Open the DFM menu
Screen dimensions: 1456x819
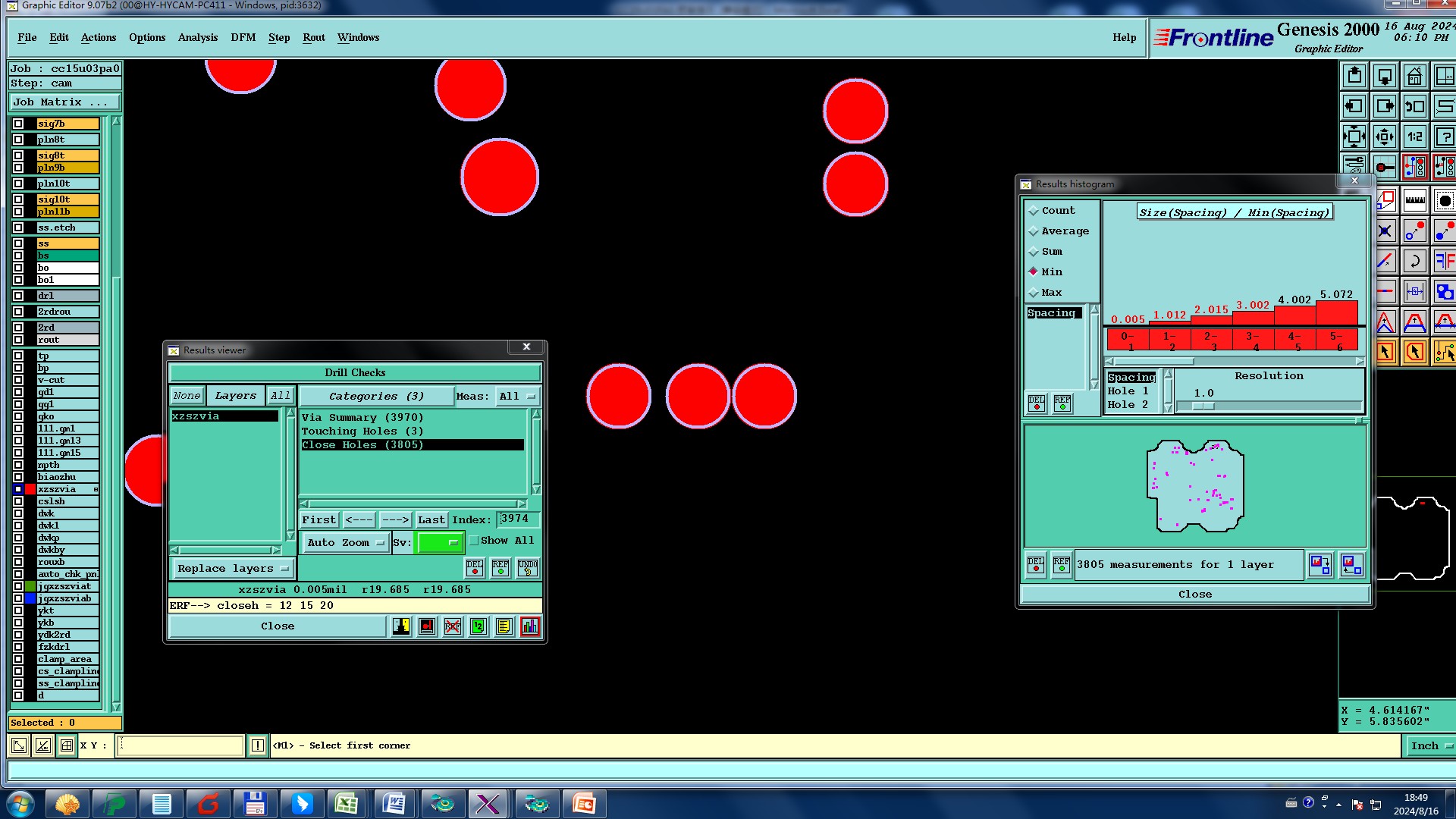243,37
